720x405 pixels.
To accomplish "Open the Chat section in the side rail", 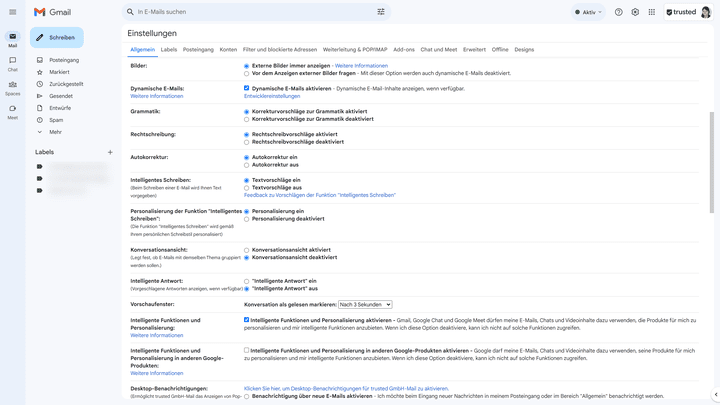I will [12, 64].
